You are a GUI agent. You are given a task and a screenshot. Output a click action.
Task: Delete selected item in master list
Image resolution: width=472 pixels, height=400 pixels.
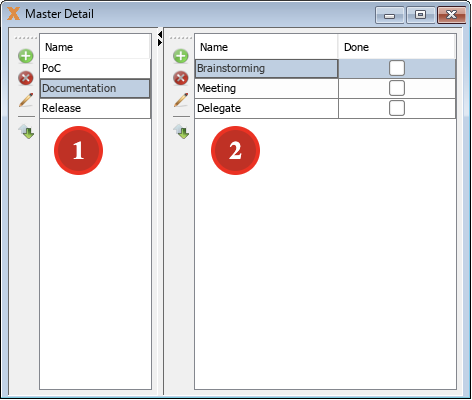coord(26,78)
